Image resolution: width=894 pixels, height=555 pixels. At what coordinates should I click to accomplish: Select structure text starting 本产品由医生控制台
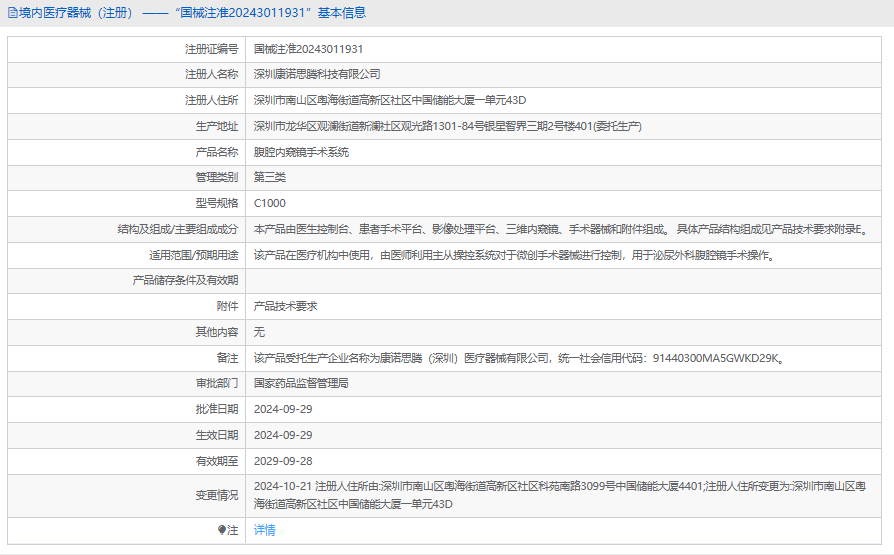562,229
